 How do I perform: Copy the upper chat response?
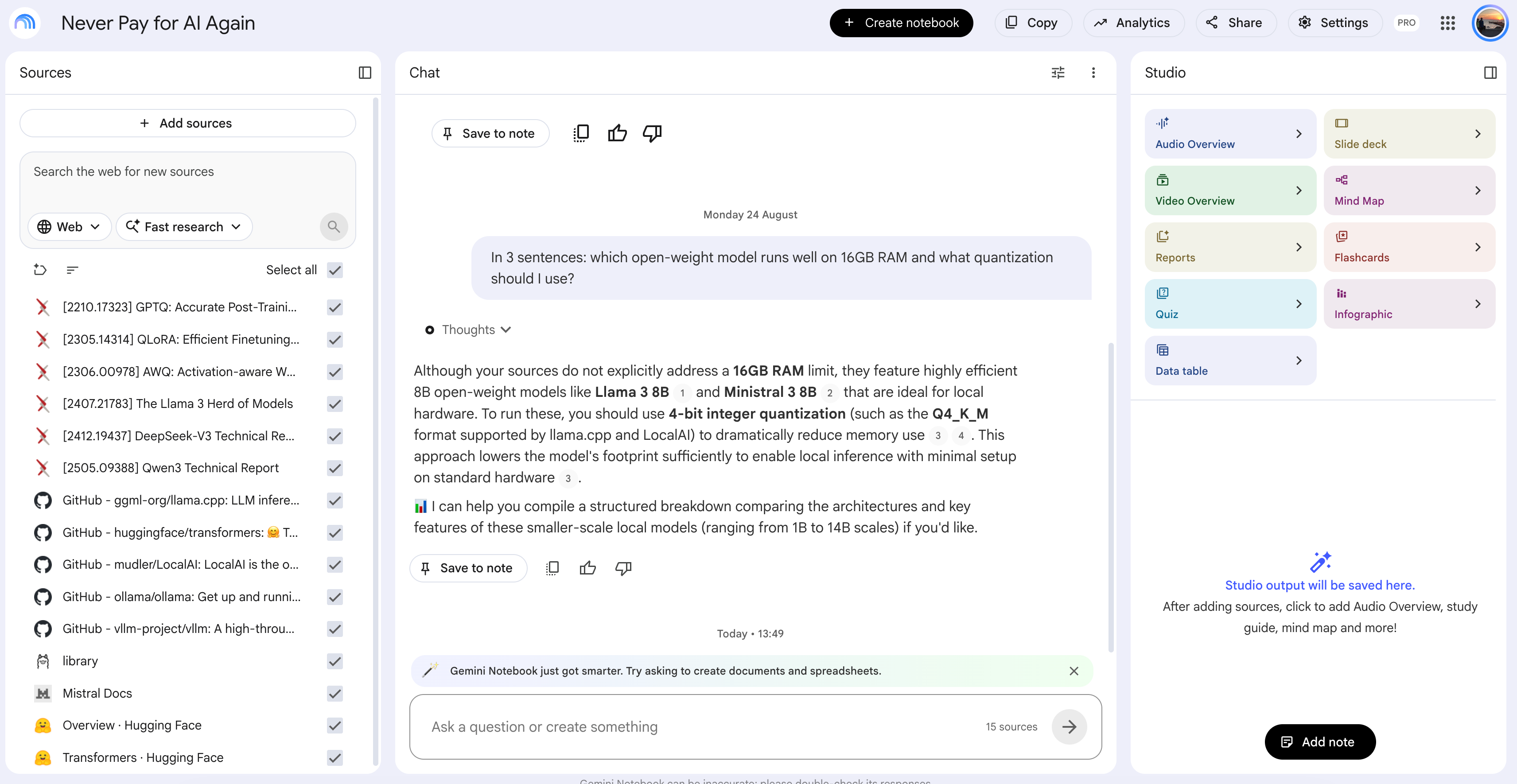pos(581,133)
